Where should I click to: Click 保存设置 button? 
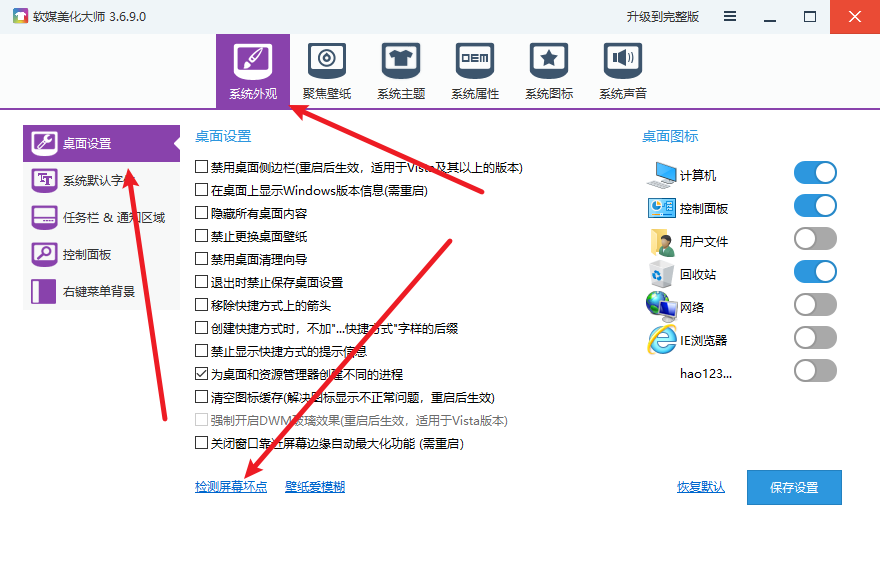pos(794,487)
